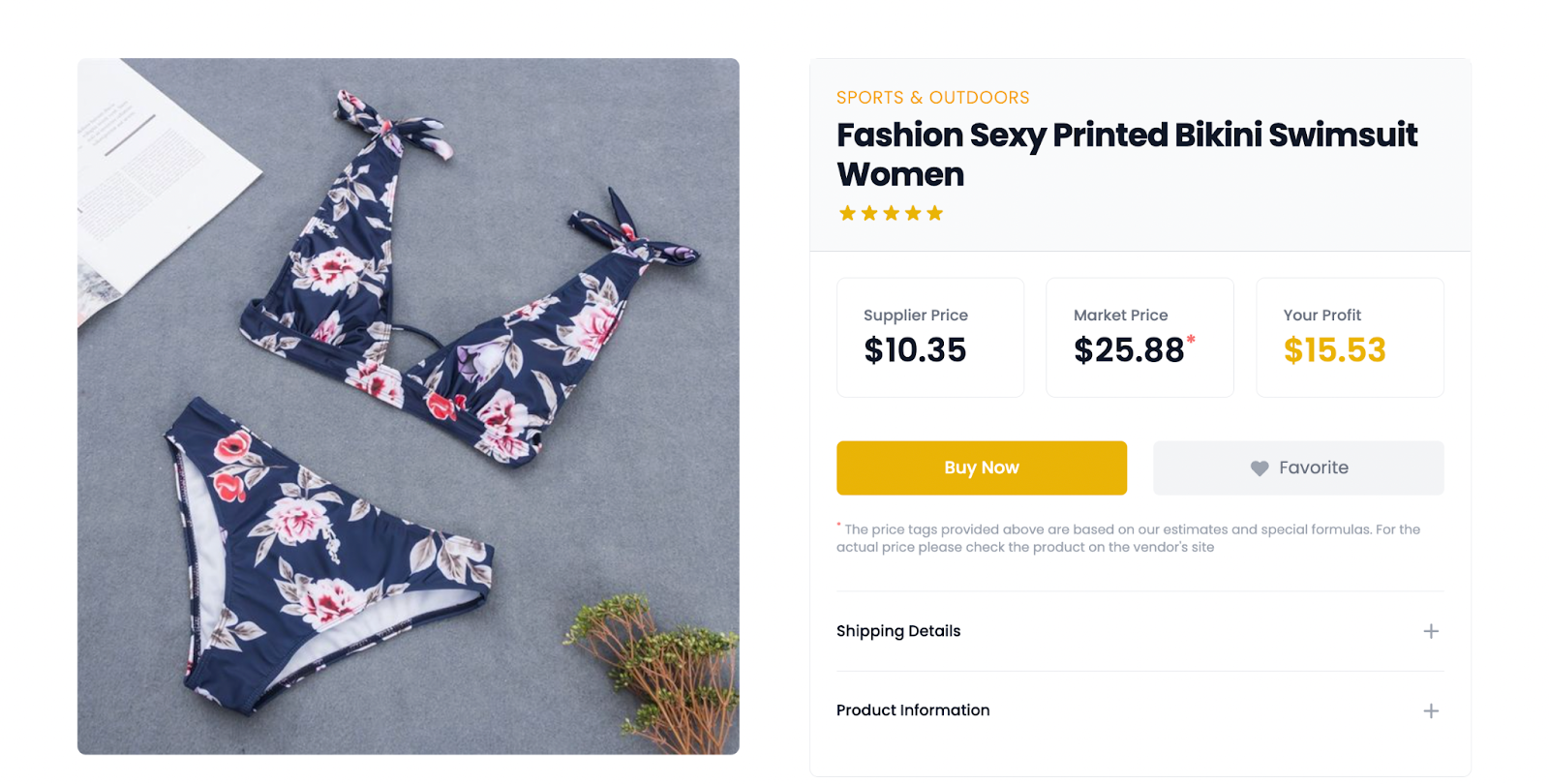Click the red asterisk next to $25.88
Image resolution: width=1549 pixels, height=784 pixels.
tap(1191, 339)
